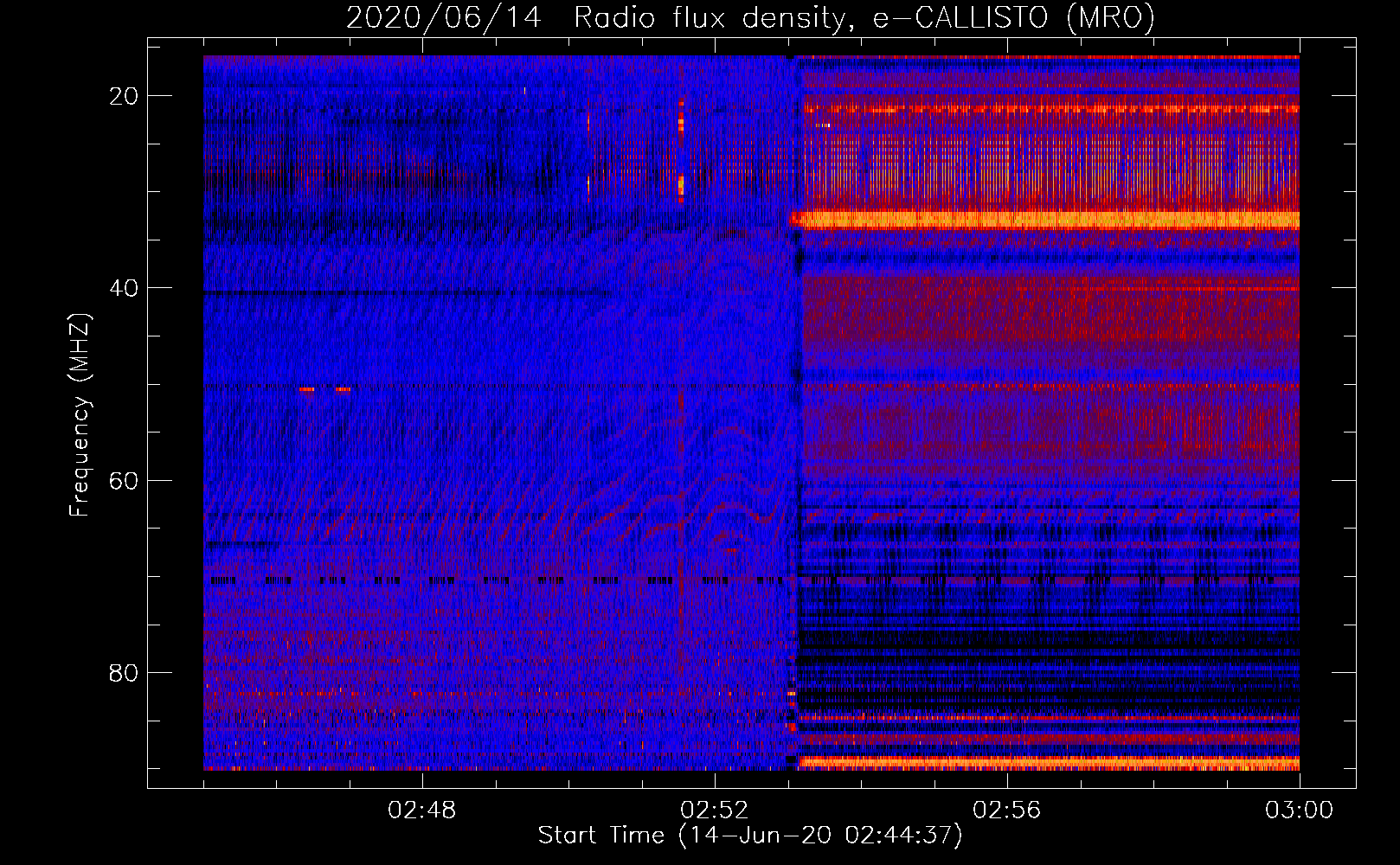This screenshot has height=865, width=1400.
Task: Click the 20 frequency tick label
Action: [124, 96]
